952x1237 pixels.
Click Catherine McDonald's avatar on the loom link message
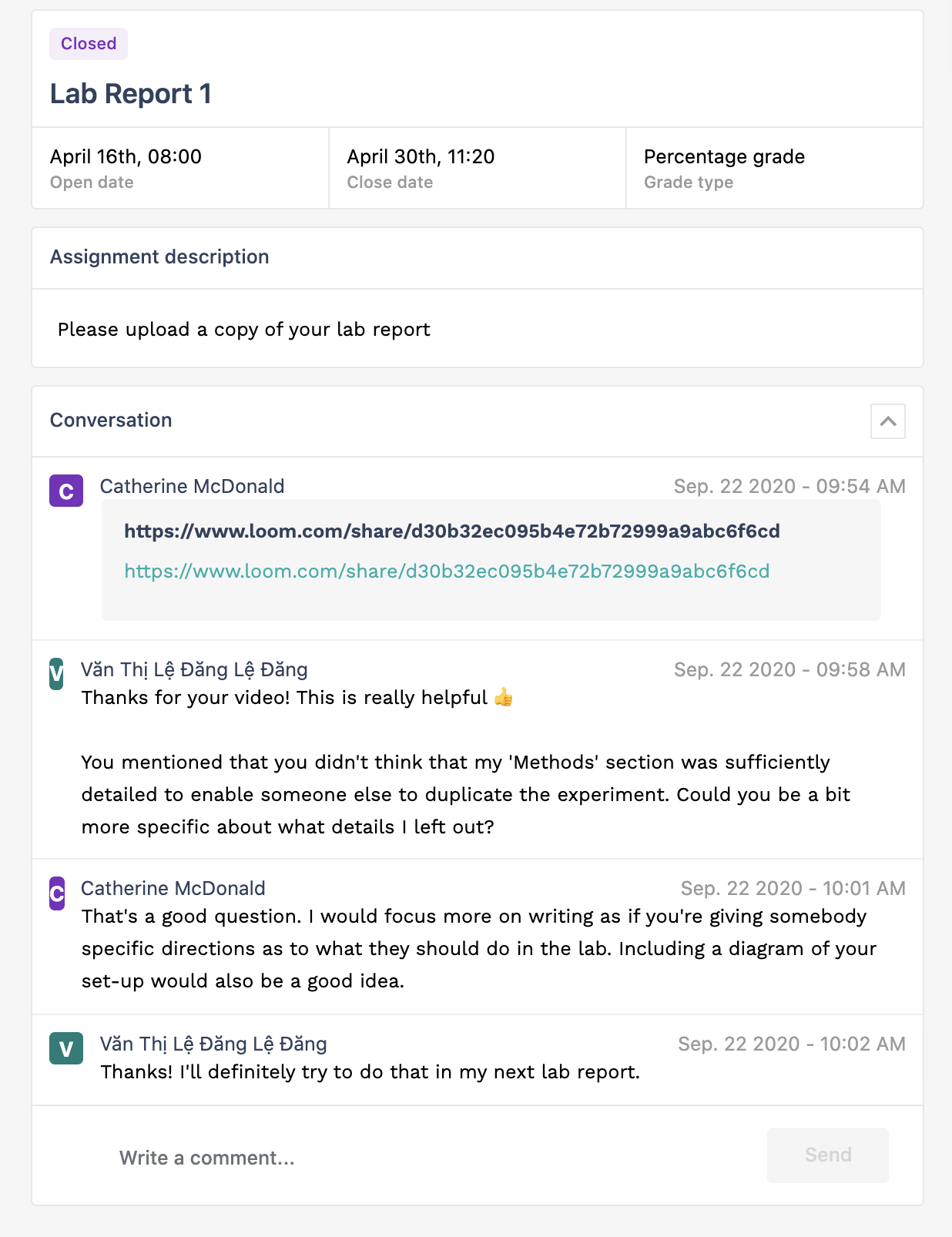[x=66, y=491]
